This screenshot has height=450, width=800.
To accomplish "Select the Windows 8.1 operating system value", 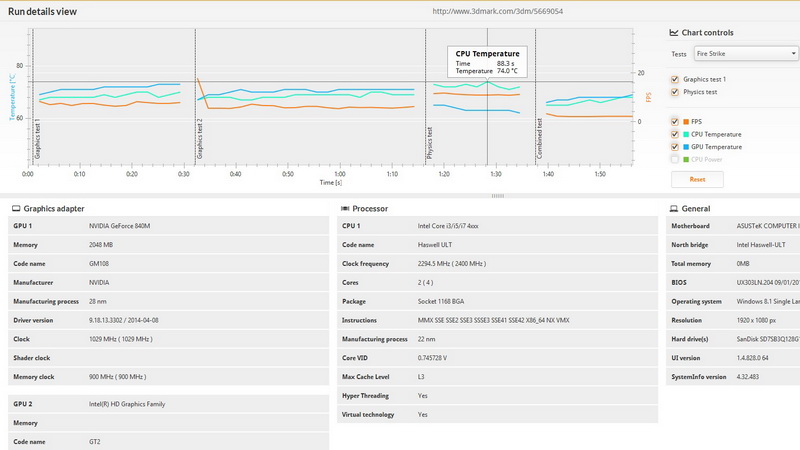I will [768, 302].
